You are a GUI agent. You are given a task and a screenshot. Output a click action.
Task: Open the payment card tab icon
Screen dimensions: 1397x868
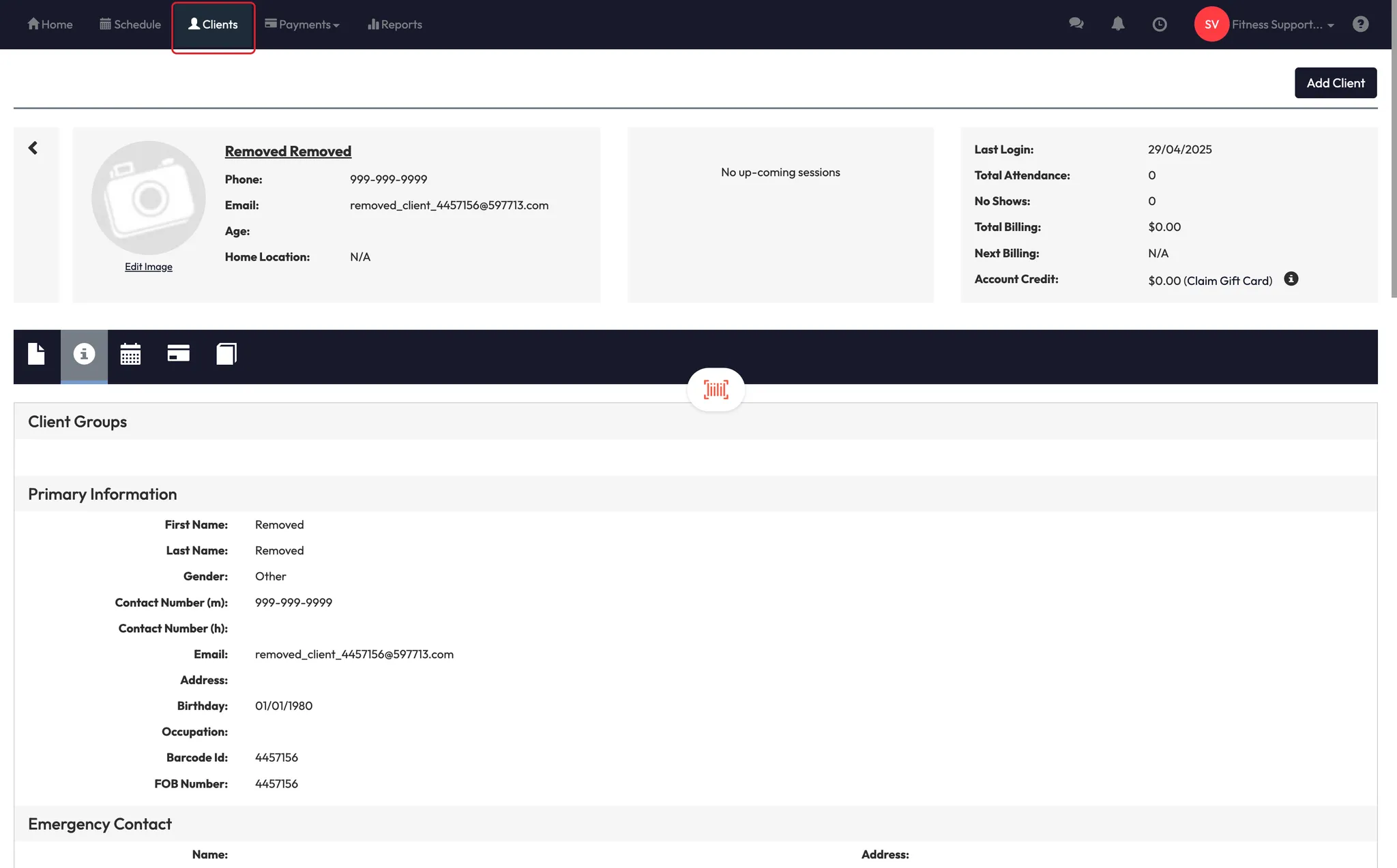coord(178,353)
